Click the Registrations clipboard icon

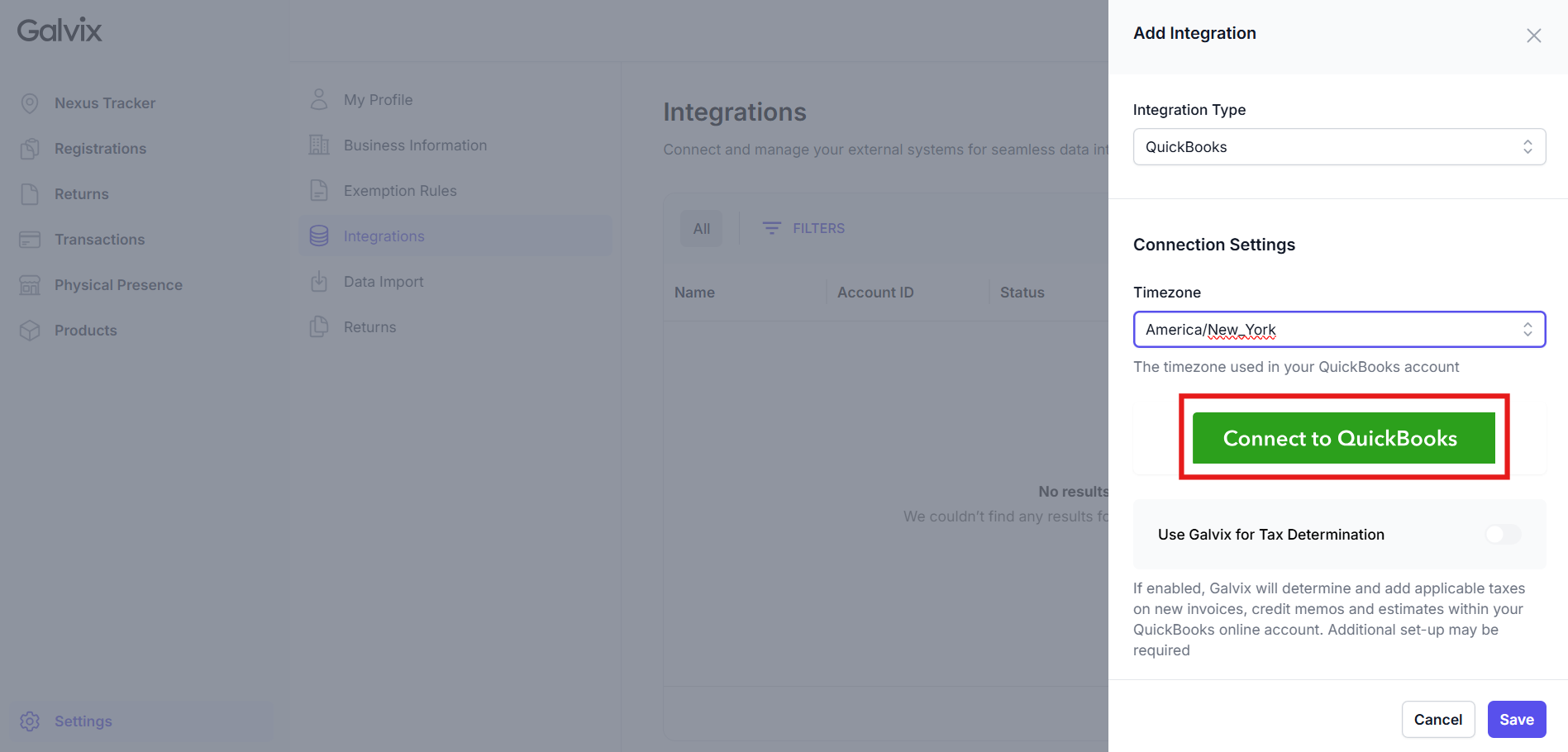point(30,149)
